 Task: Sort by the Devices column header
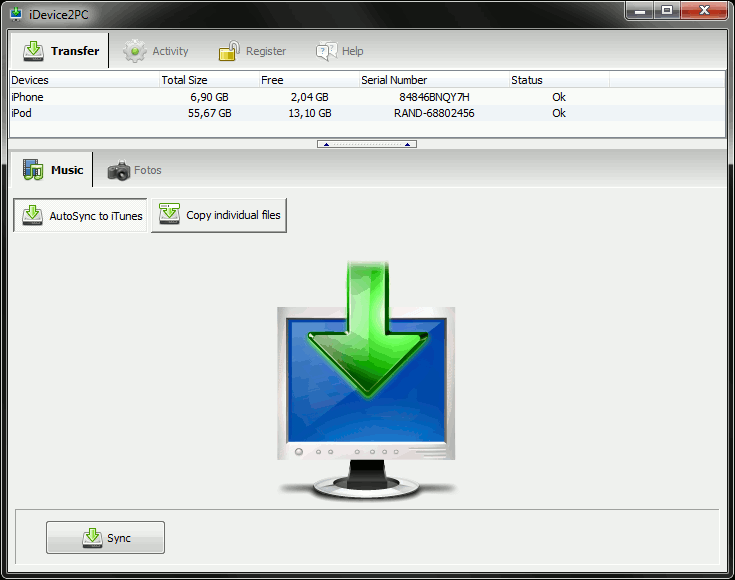click(84, 80)
